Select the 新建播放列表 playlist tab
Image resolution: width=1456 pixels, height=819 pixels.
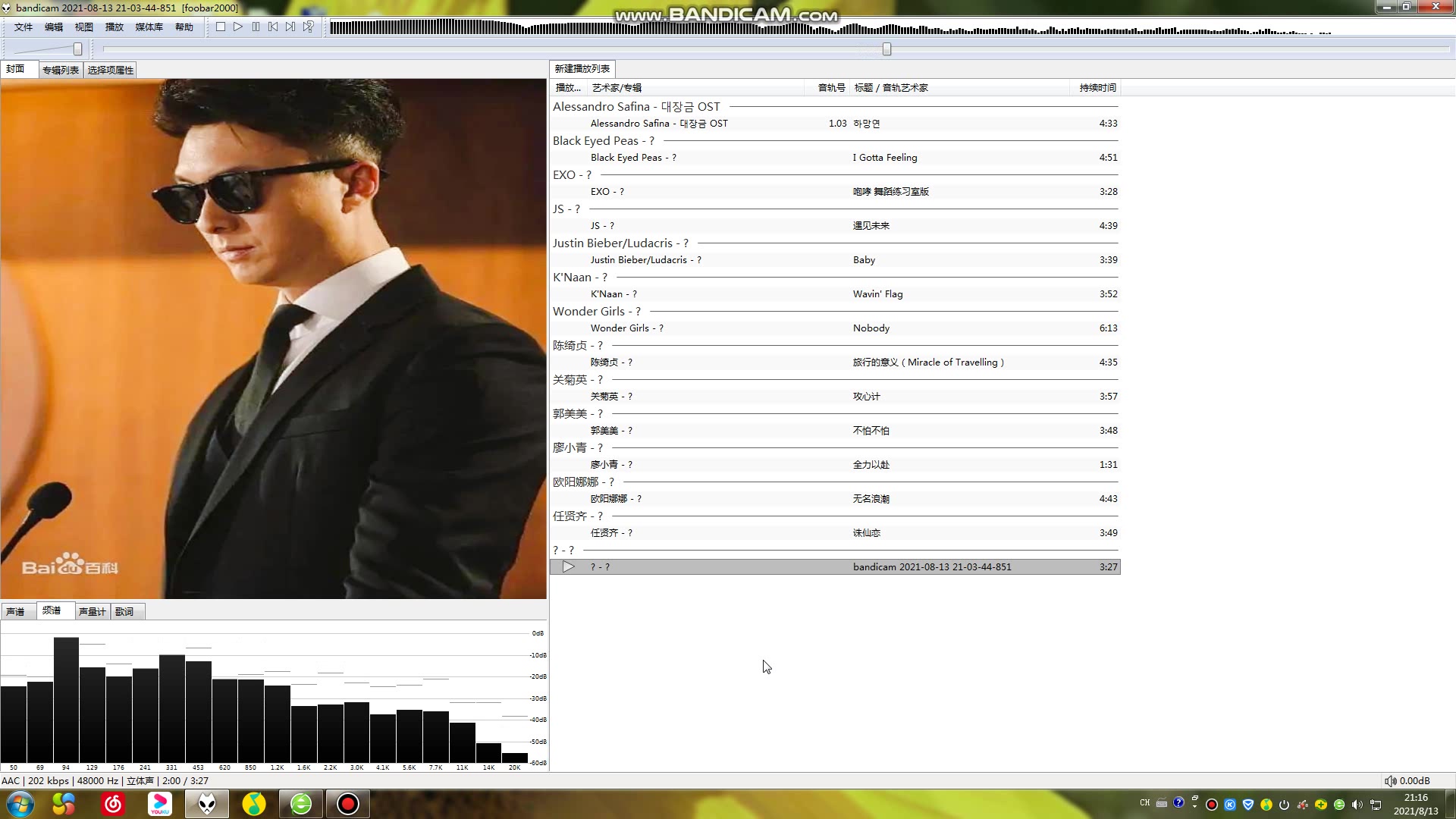point(582,69)
